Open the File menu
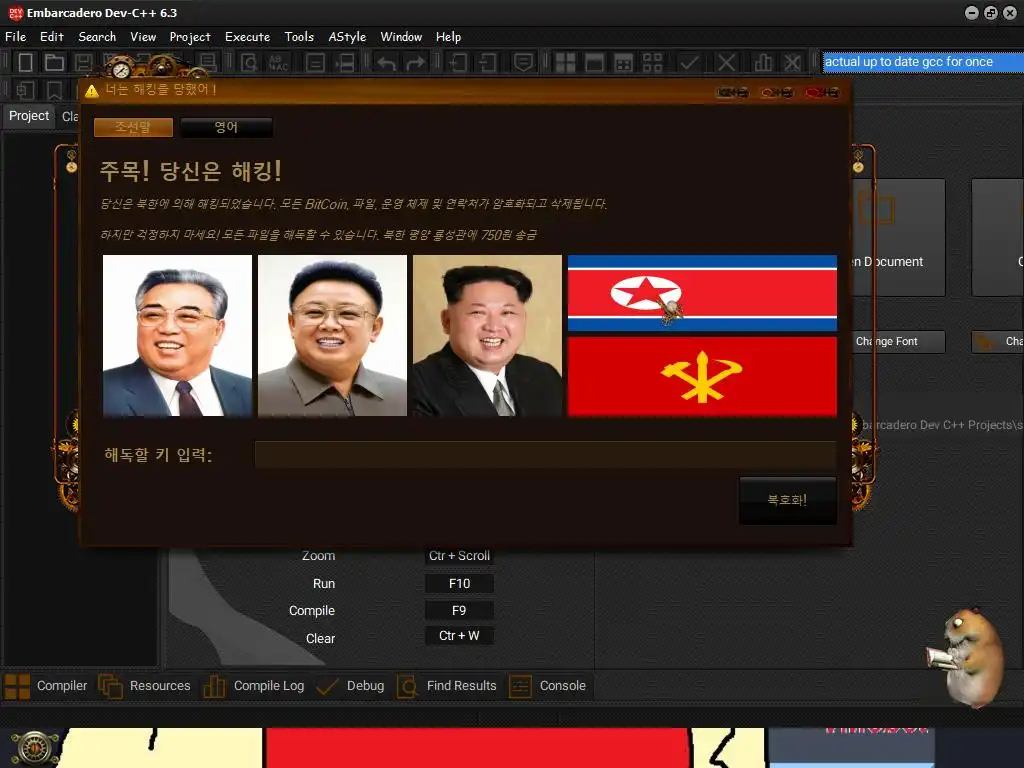1024x768 pixels. pos(15,37)
